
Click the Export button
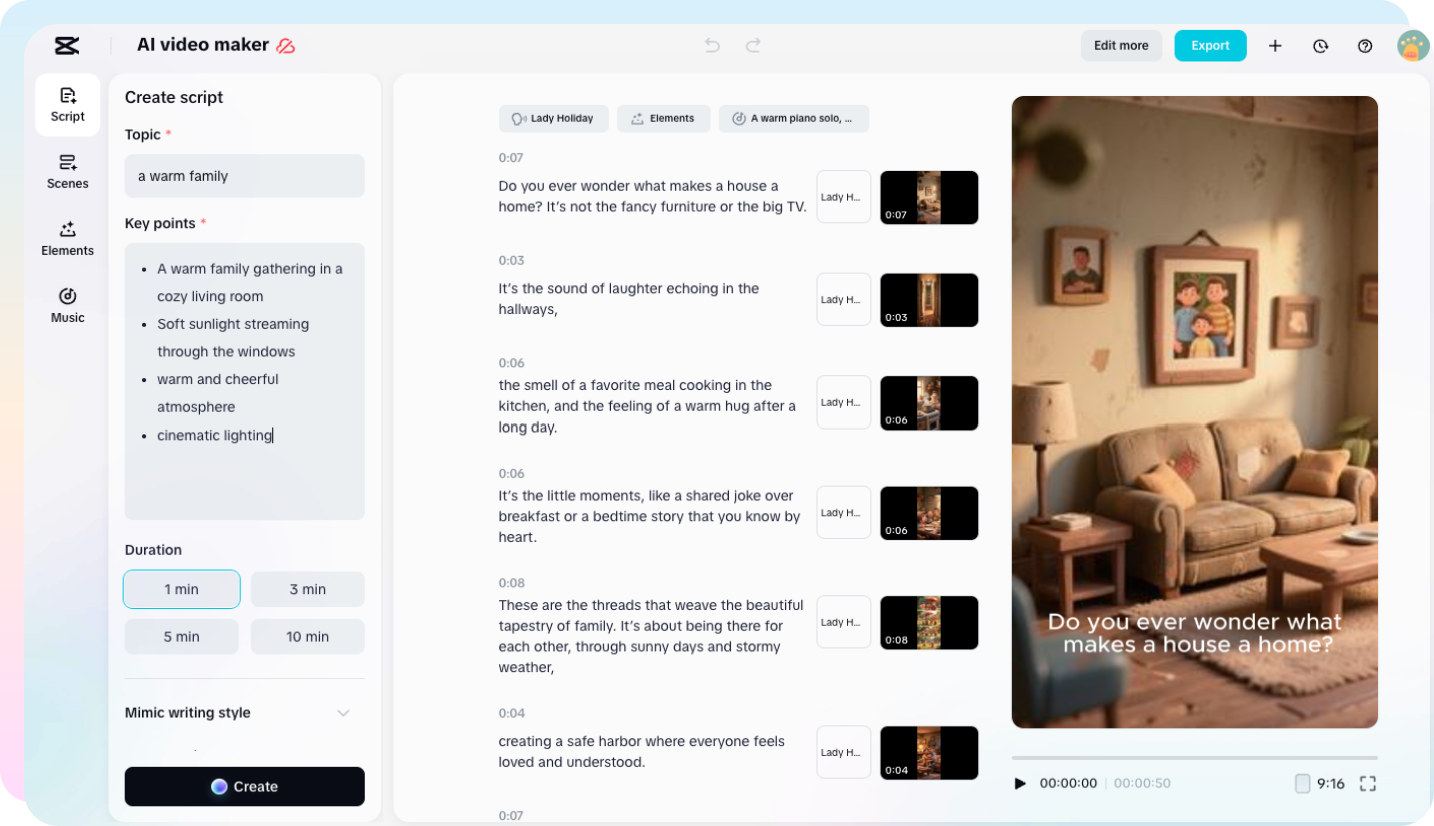[x=1210, y=45]
